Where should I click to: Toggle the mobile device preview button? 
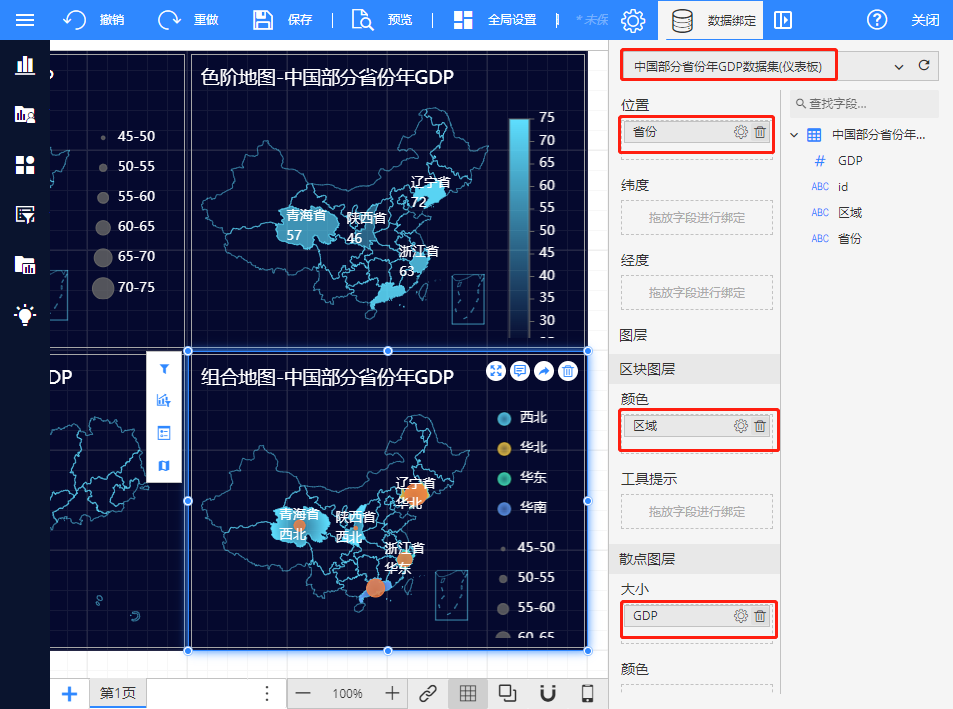[x=588, y=693]
